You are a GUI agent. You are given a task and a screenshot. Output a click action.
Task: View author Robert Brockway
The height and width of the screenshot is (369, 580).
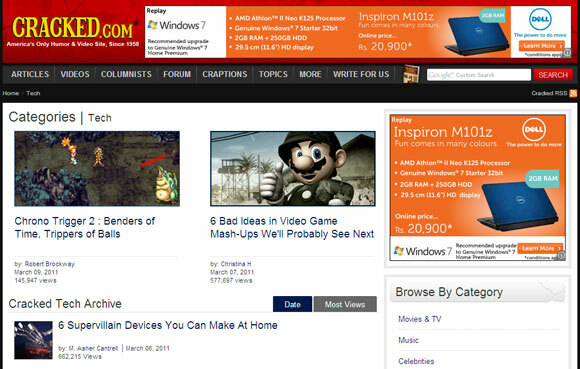pos(50,264)
